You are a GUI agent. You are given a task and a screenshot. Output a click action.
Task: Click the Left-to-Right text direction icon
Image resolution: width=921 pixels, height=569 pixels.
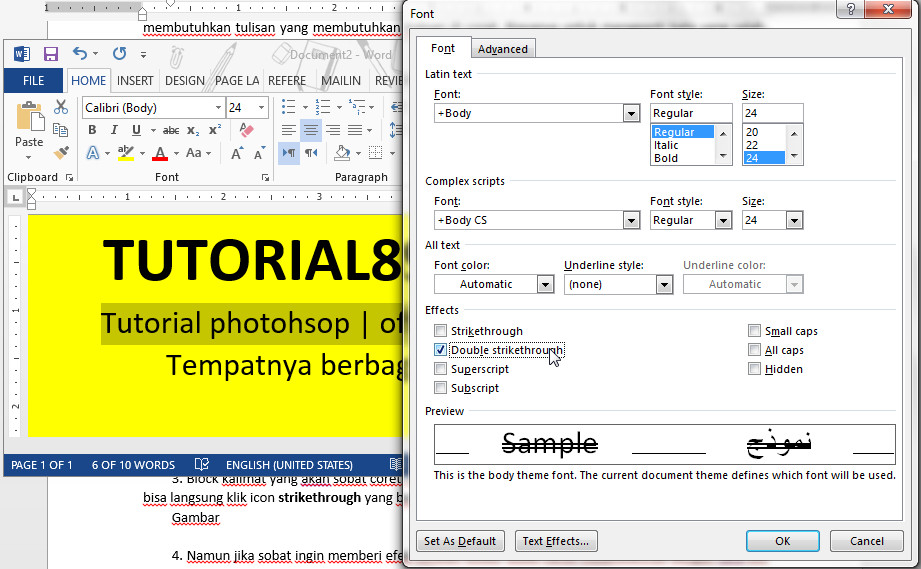tap(289, 153)
